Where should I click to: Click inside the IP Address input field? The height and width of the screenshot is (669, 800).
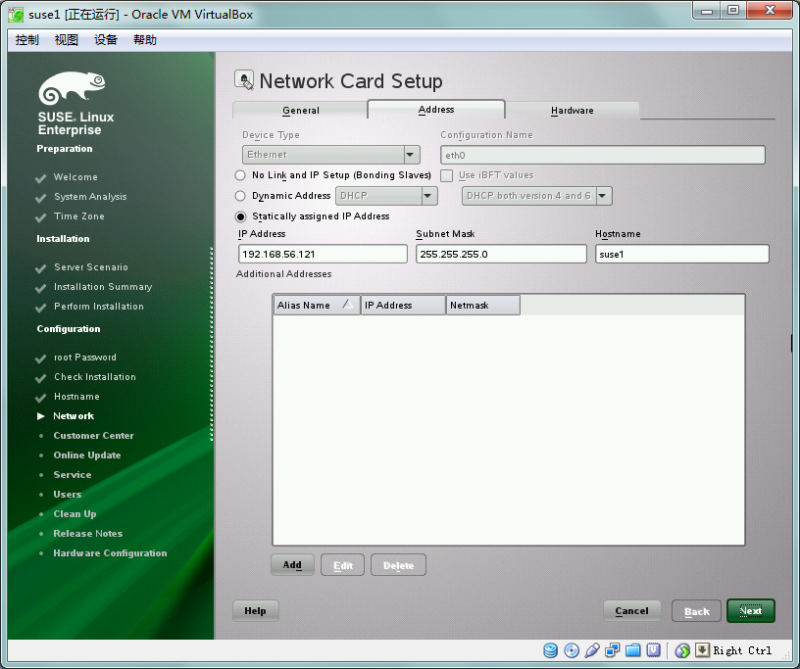(x=321, y=253)
